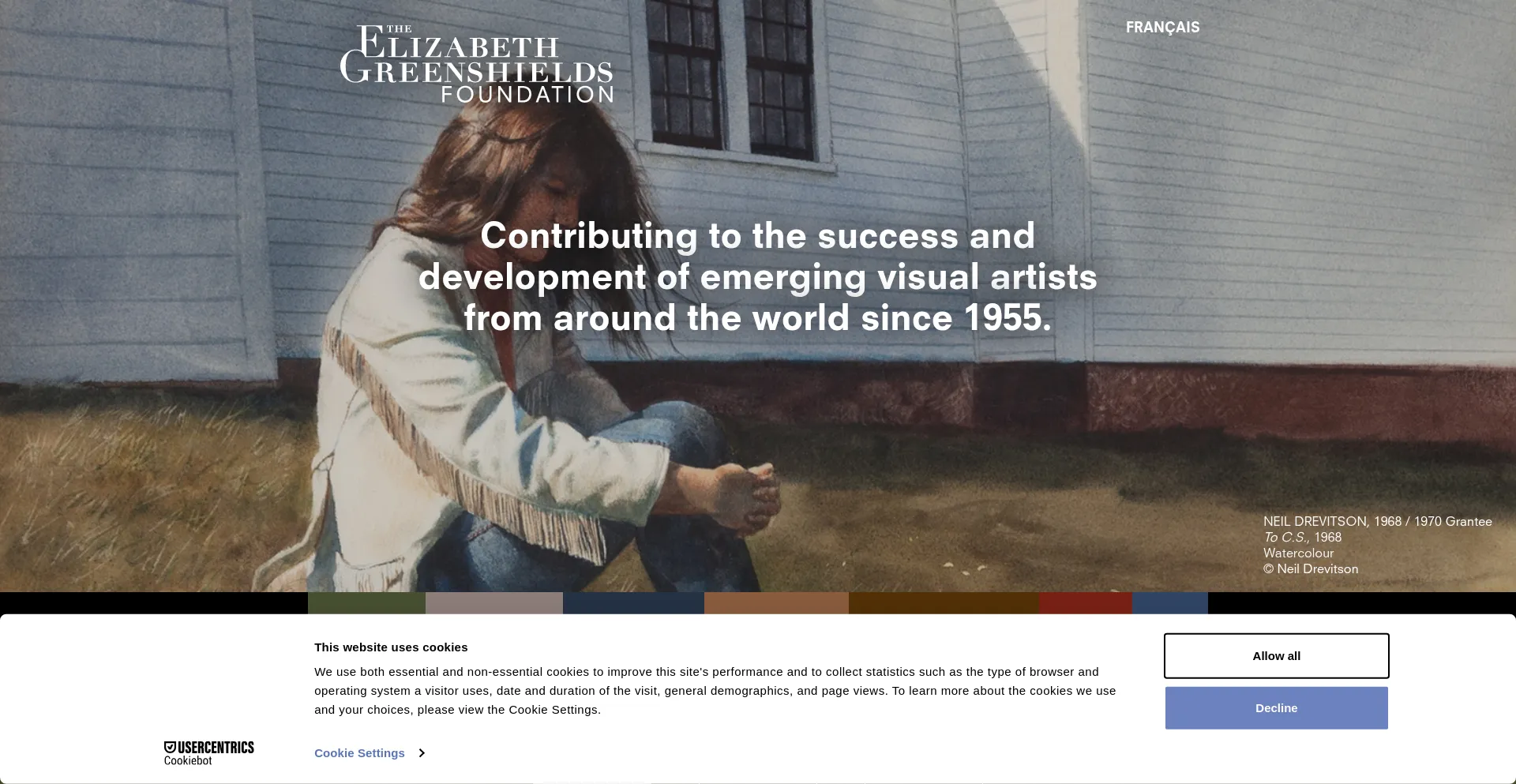The width and height of the screenshot is (1516, 784).
Task: Decline non-essential cookies
Action: [1276, 708]
